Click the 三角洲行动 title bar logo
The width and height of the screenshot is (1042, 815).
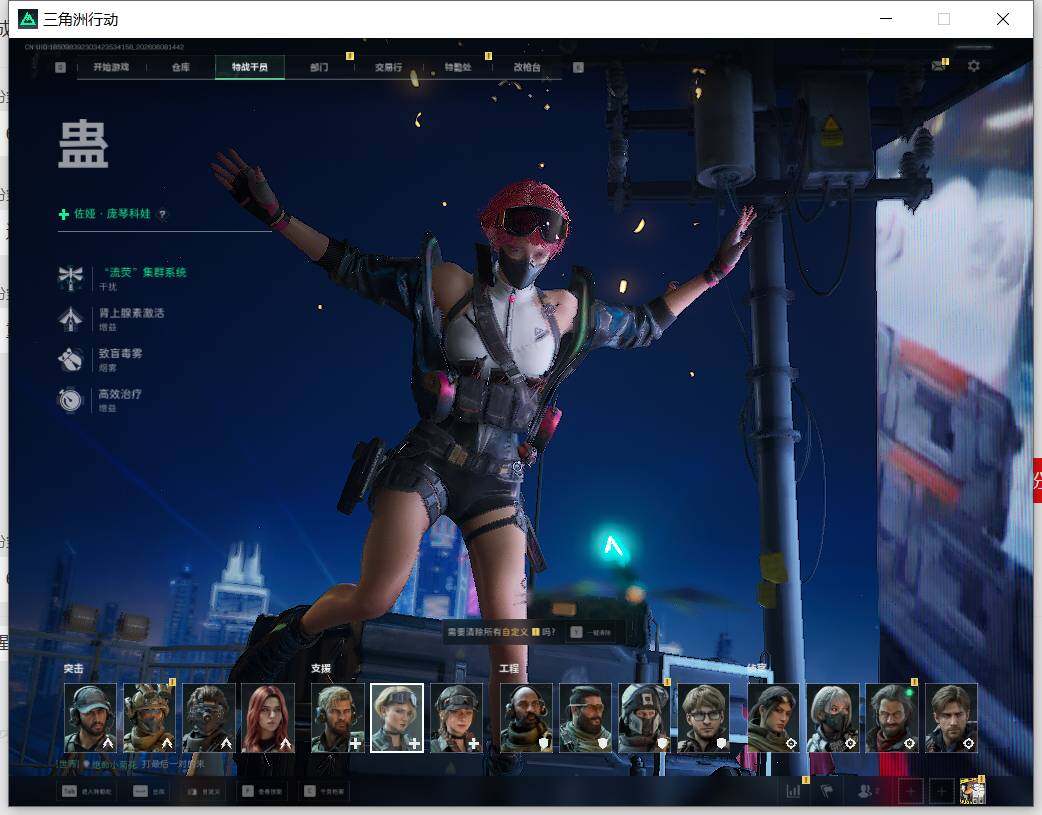point(28,19)
